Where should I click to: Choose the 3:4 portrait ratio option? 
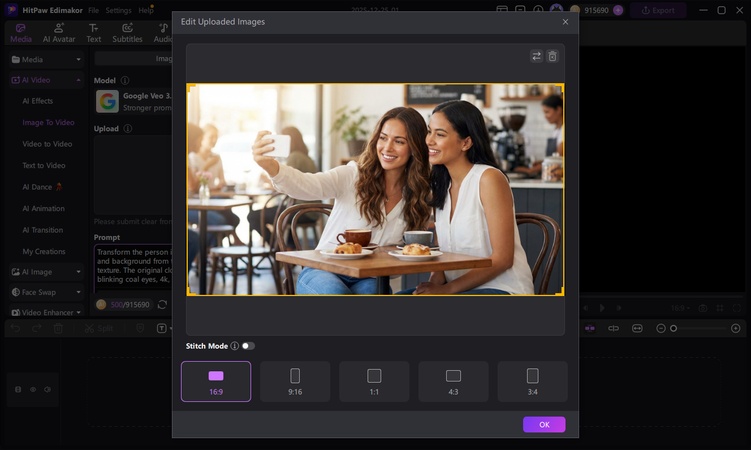[x=532, y=381]
